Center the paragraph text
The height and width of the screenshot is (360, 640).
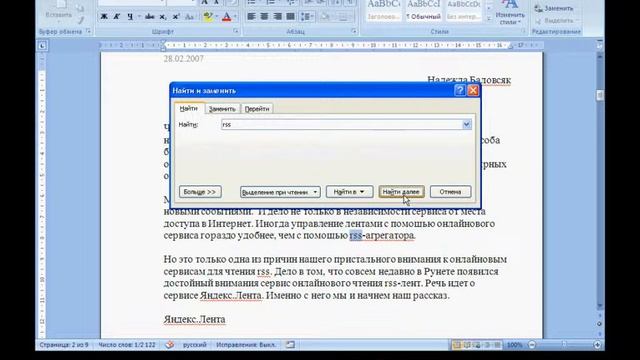click(264, 17)
